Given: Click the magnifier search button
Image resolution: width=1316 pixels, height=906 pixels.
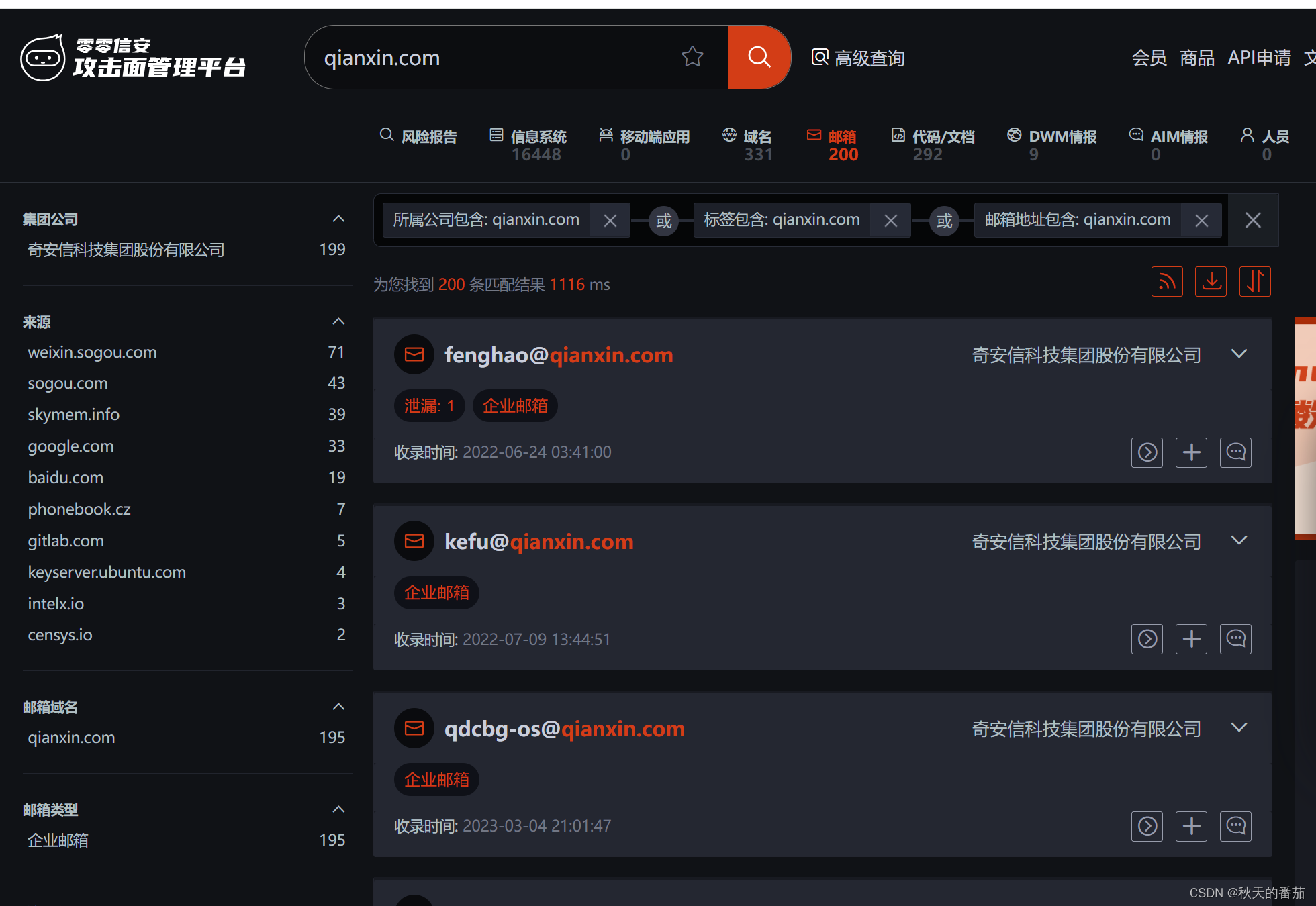Looking at the screenshot, I should pyautogui.click(x=759, y=57).
